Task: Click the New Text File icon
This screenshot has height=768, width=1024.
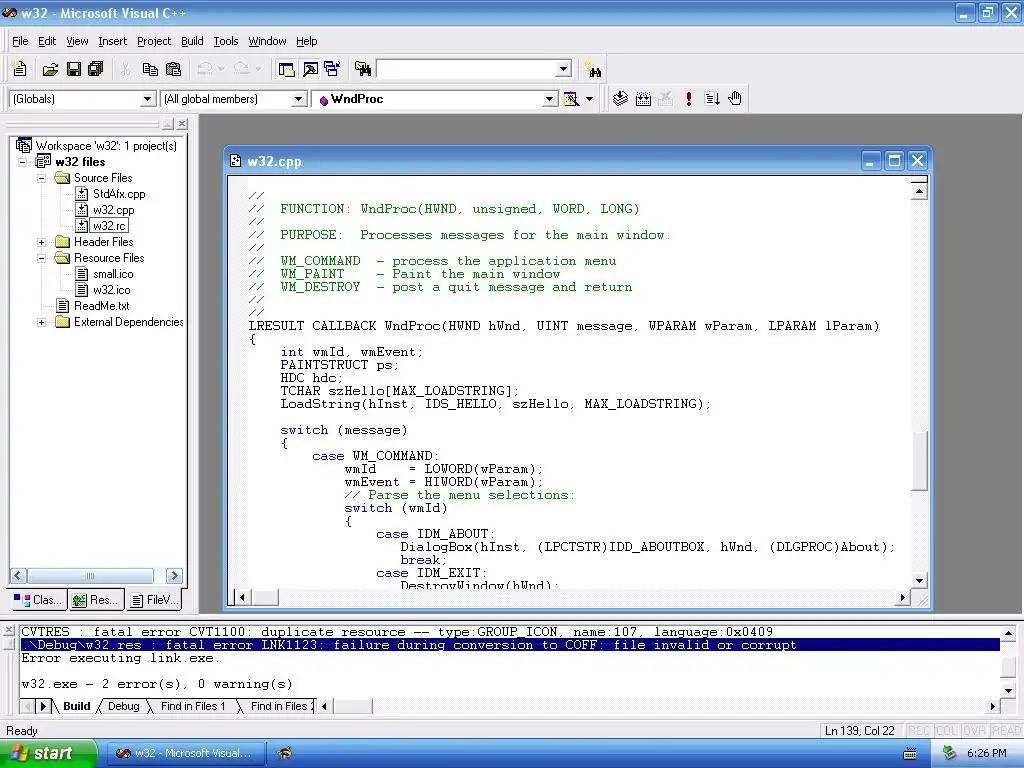Action: point(20,69)
